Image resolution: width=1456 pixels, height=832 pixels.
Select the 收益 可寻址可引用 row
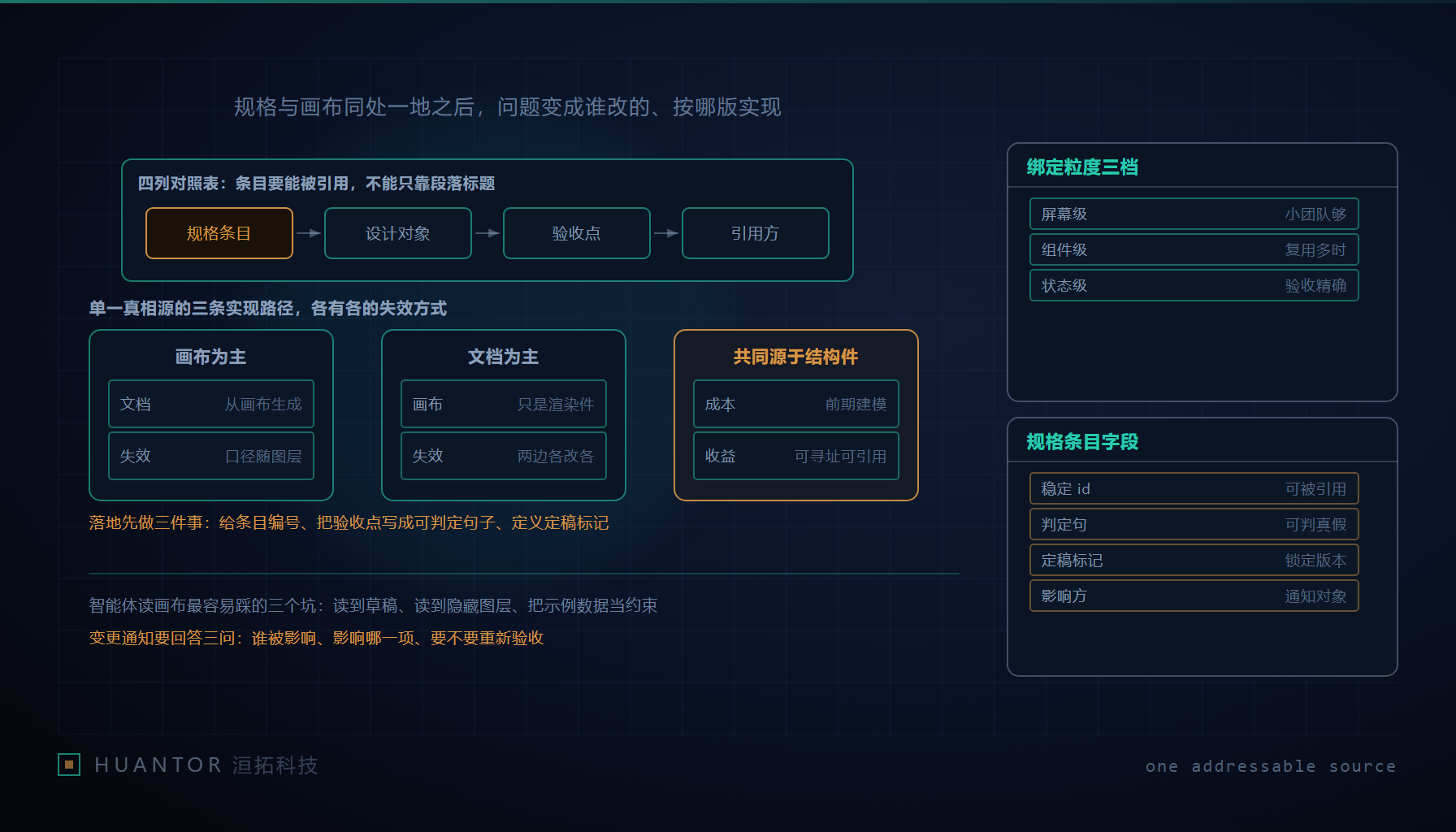(796, 456)
